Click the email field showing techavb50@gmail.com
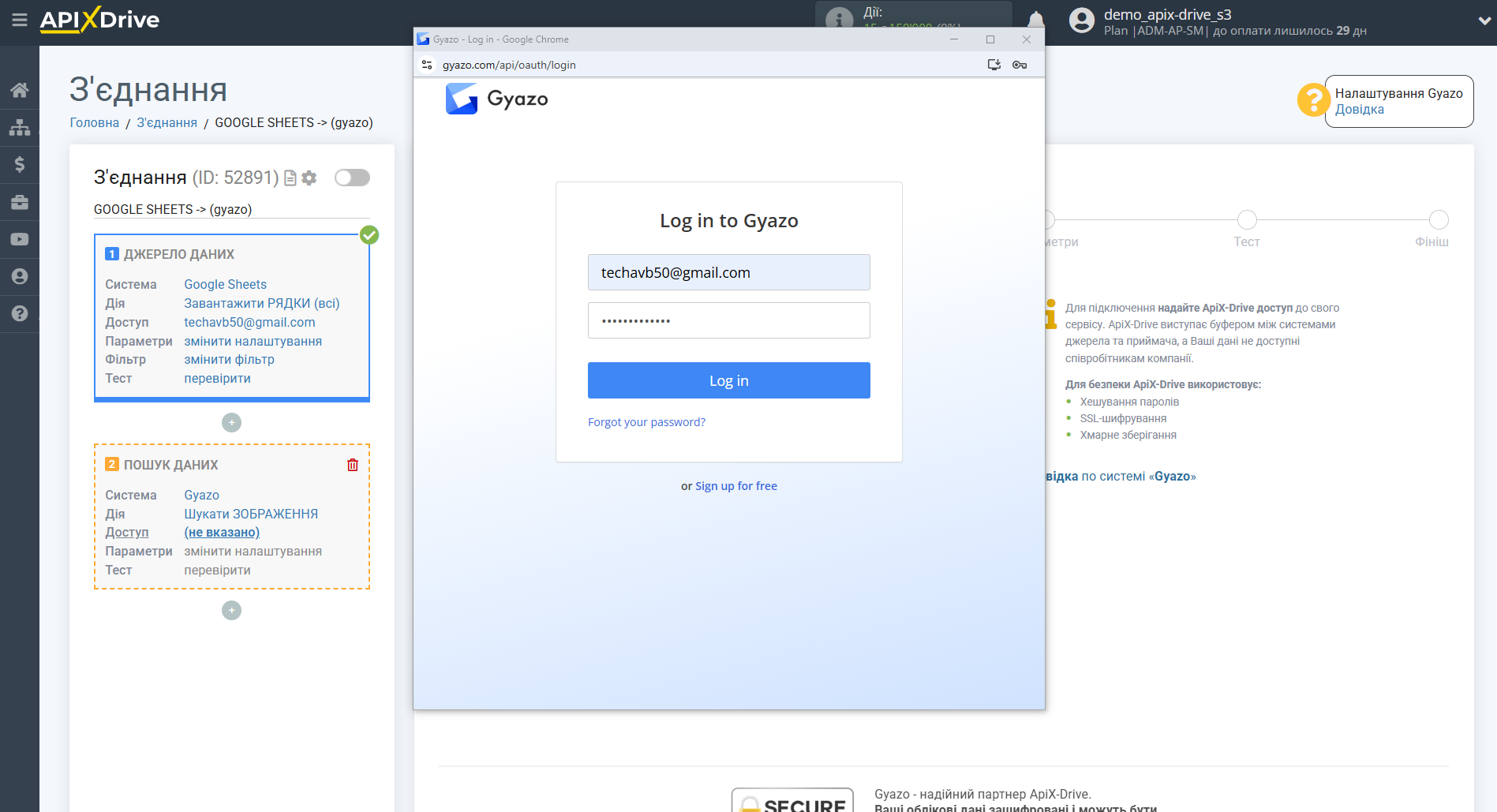The height and width of the screenshot is (812, 1497). click(728, 271)
